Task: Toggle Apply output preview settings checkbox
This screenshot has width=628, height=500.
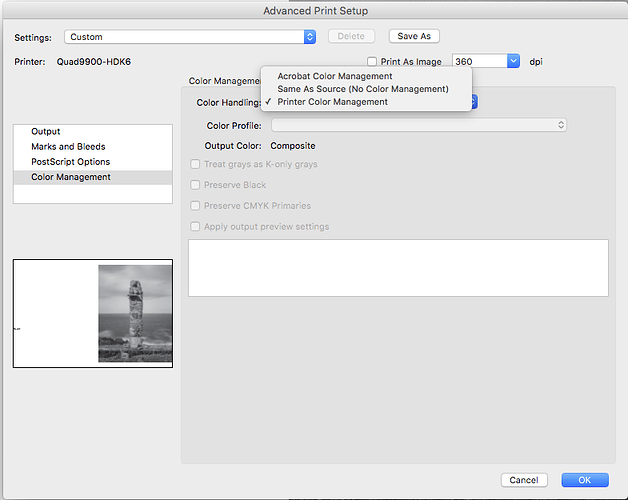Action: click(x=195, y=227)
